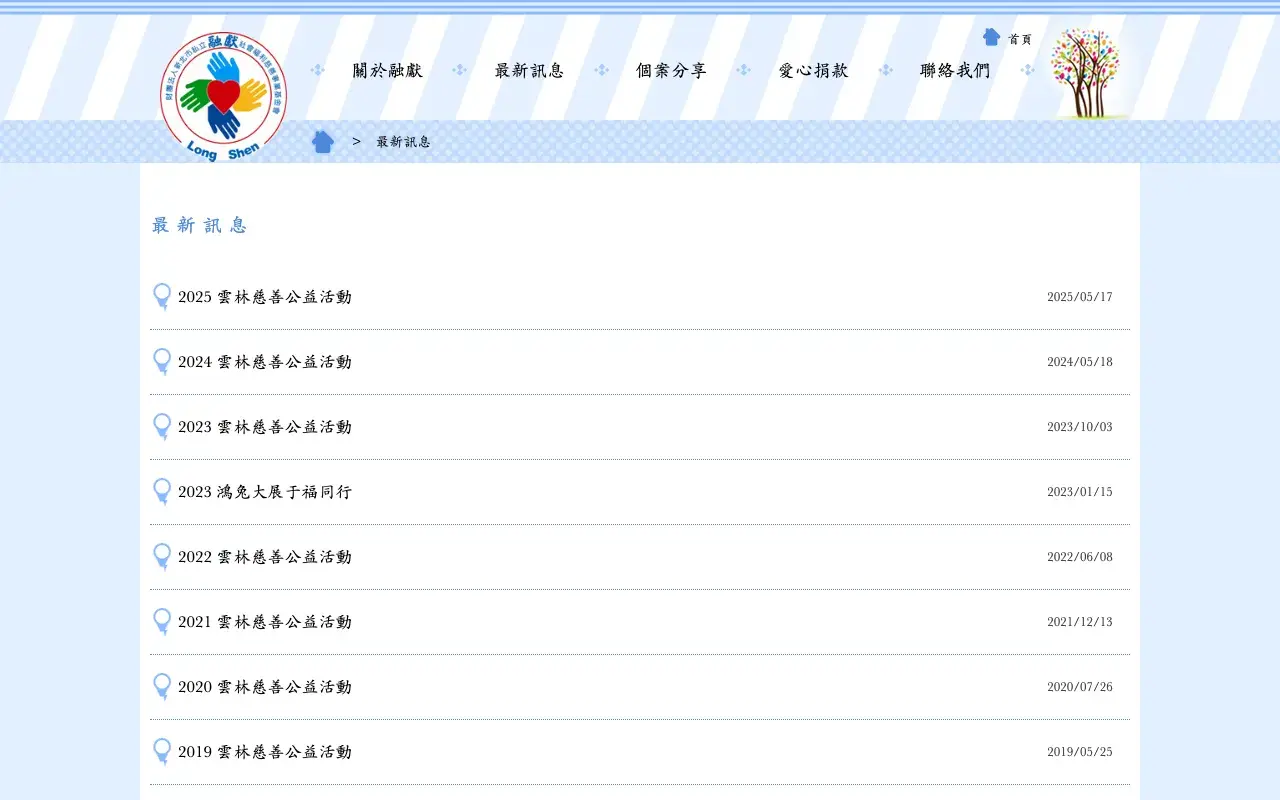Click the date 2019/05/25
Image resolution: width=1280 pixels, height=800 pixels.
[1080, 752]
